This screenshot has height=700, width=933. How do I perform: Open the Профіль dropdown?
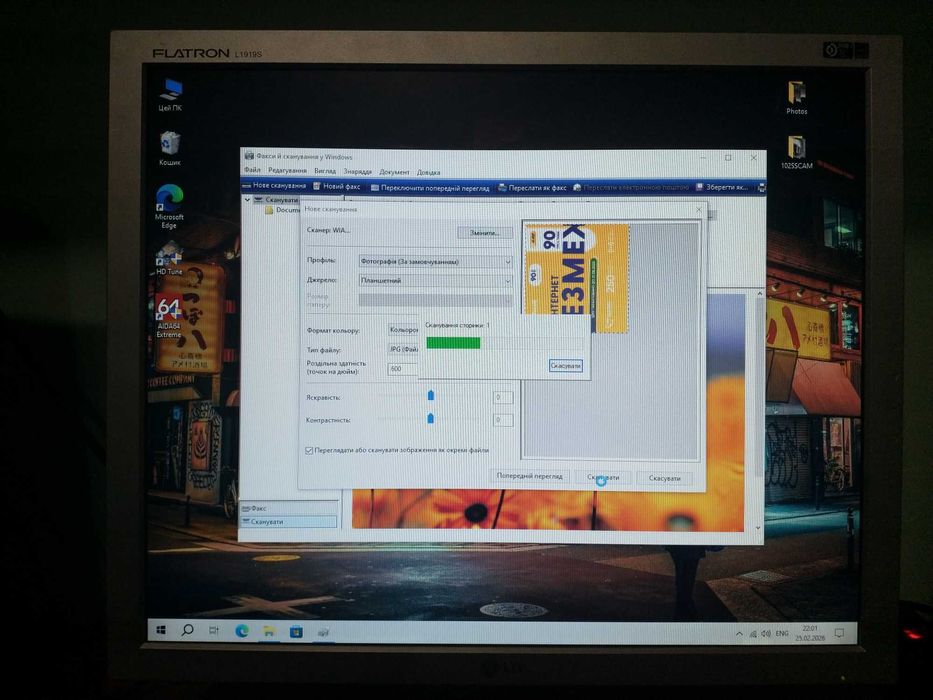point(435,261)
